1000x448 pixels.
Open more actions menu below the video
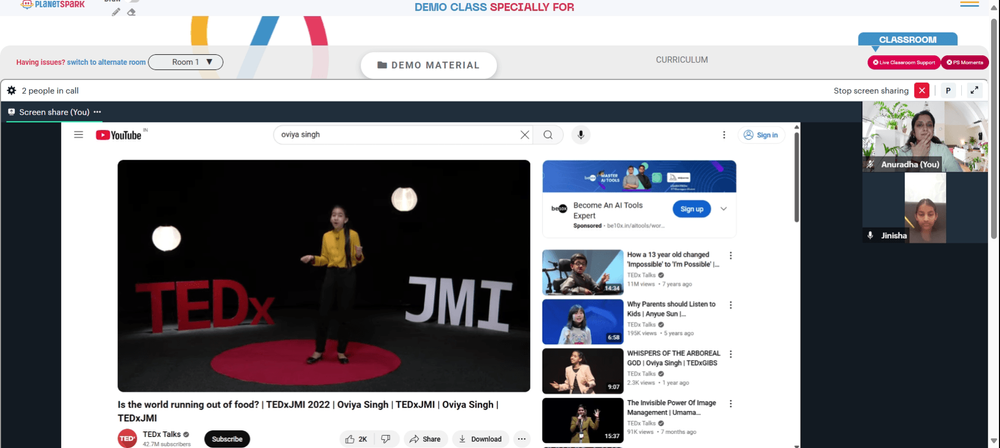[x=522, y=439]
